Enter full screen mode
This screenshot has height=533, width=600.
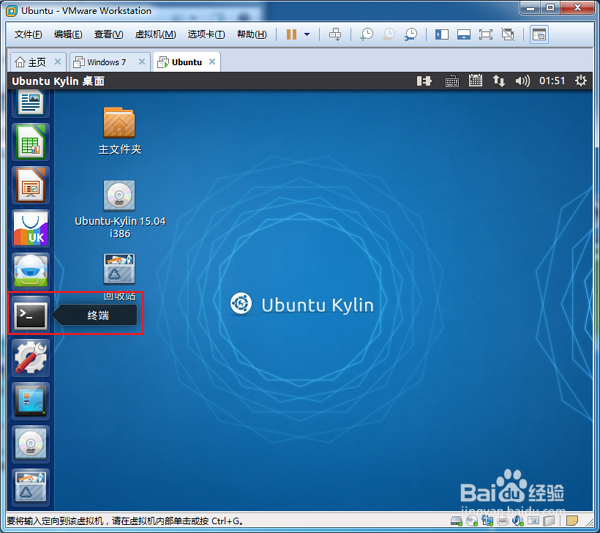point(486,34)
